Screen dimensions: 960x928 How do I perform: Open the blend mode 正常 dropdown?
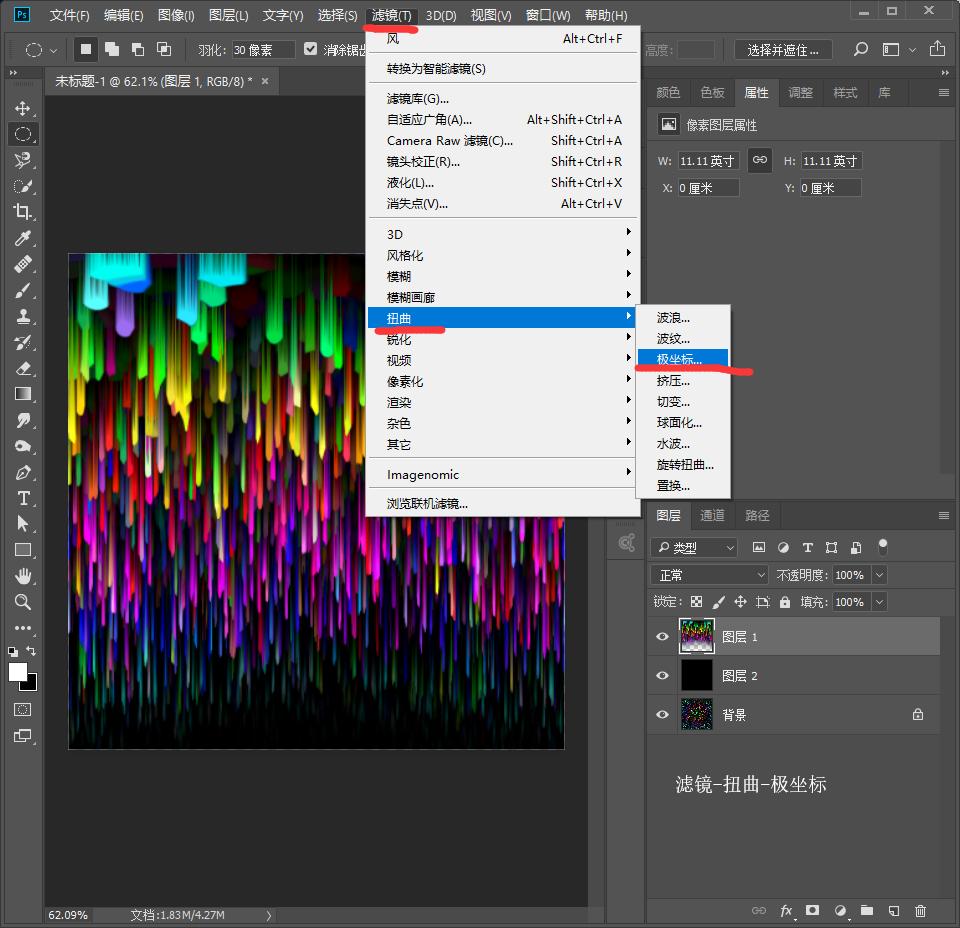coord(709,575)
